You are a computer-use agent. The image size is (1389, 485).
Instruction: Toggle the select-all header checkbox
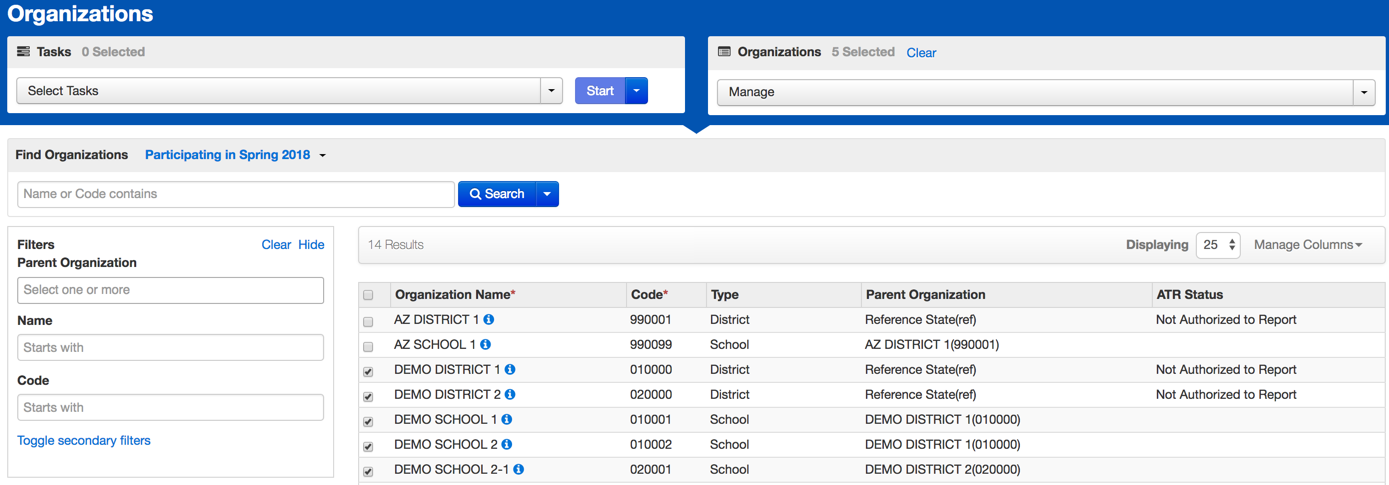pyautogui.click(x=368, y=295)
